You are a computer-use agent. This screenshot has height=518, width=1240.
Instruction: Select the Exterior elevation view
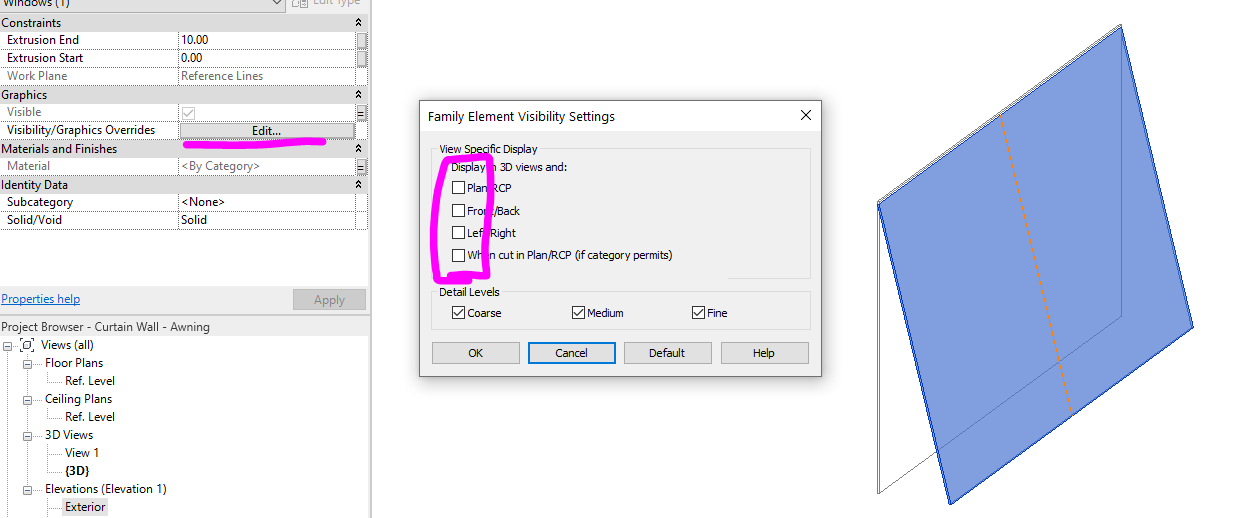pos(85,507)
